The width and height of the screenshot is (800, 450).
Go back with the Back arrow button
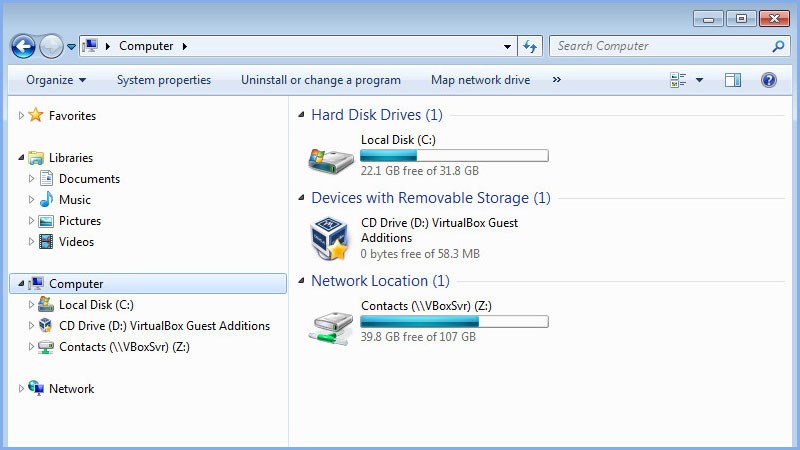click(23, 46)
